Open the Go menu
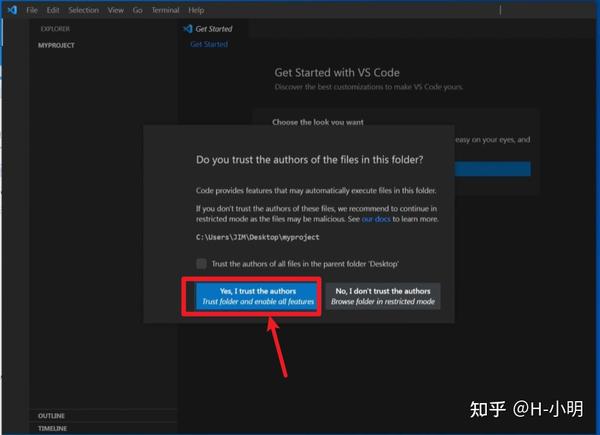Screen dimensions: 600x435 click(x=137, y=10)
